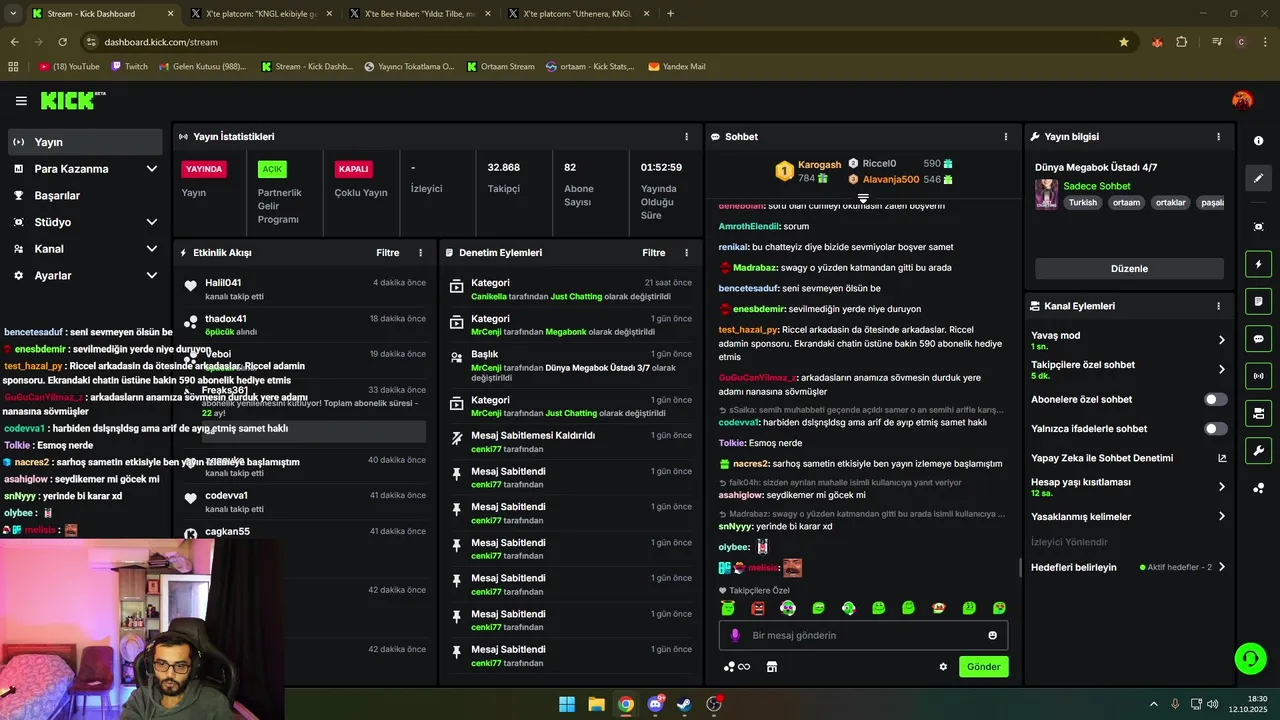Open Kanal Eylemleri panel three-dot menu
Screen dimensions: 1280x720
(x=1218, y=306)
